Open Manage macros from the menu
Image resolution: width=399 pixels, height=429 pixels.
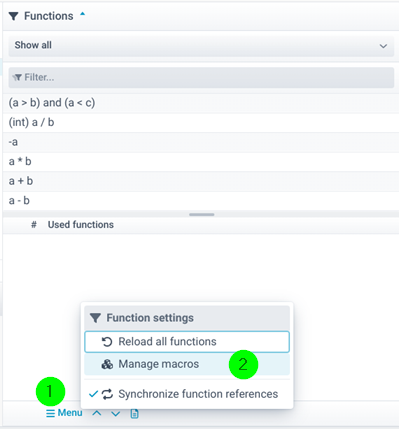click(x=187, y=364)
